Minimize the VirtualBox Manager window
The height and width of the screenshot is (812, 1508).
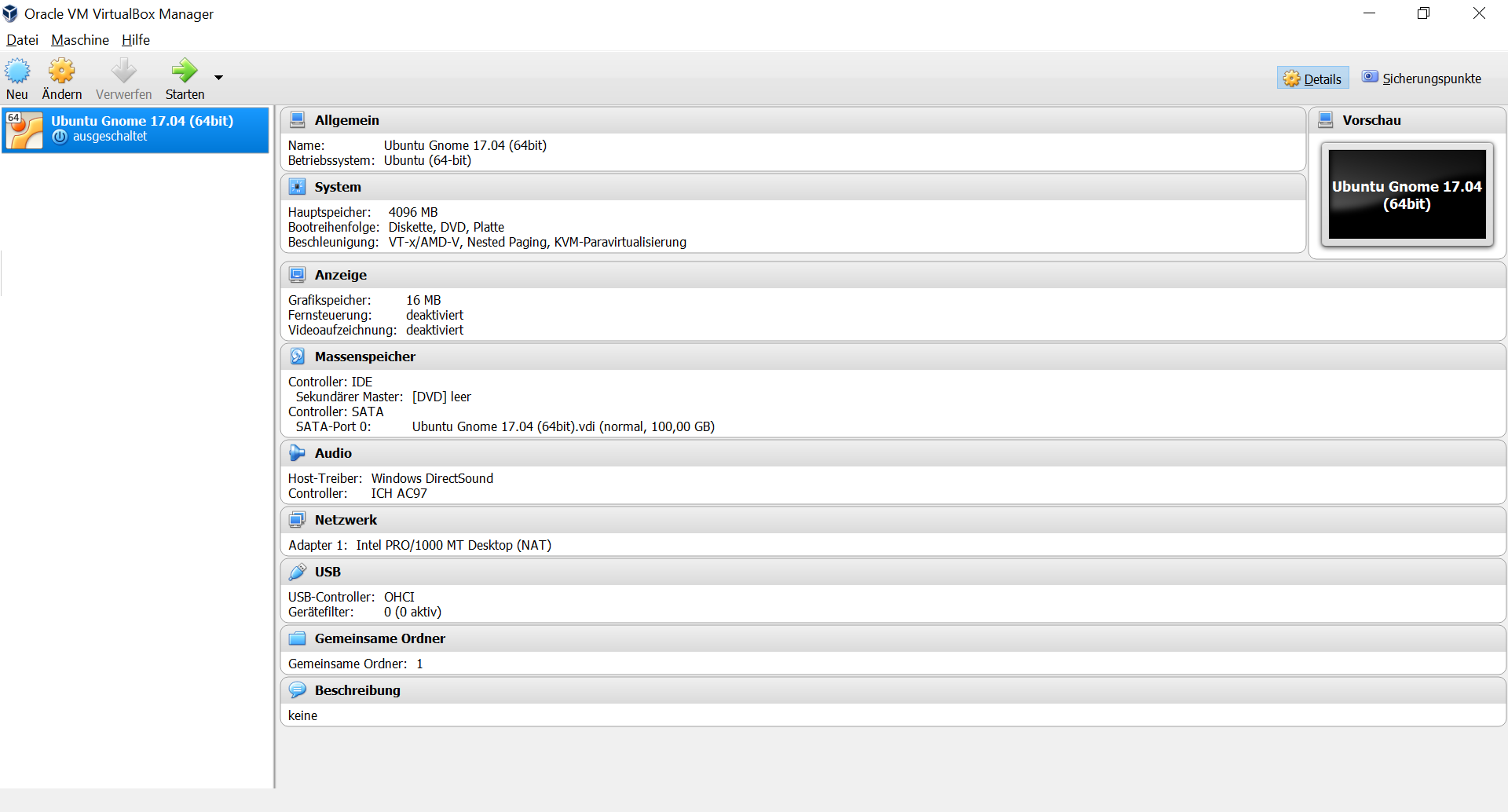[x=1369, y=13]
